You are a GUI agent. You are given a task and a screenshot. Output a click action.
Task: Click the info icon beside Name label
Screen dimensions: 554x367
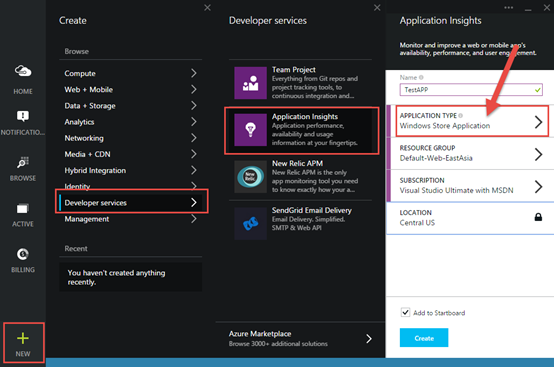[421, 77]
